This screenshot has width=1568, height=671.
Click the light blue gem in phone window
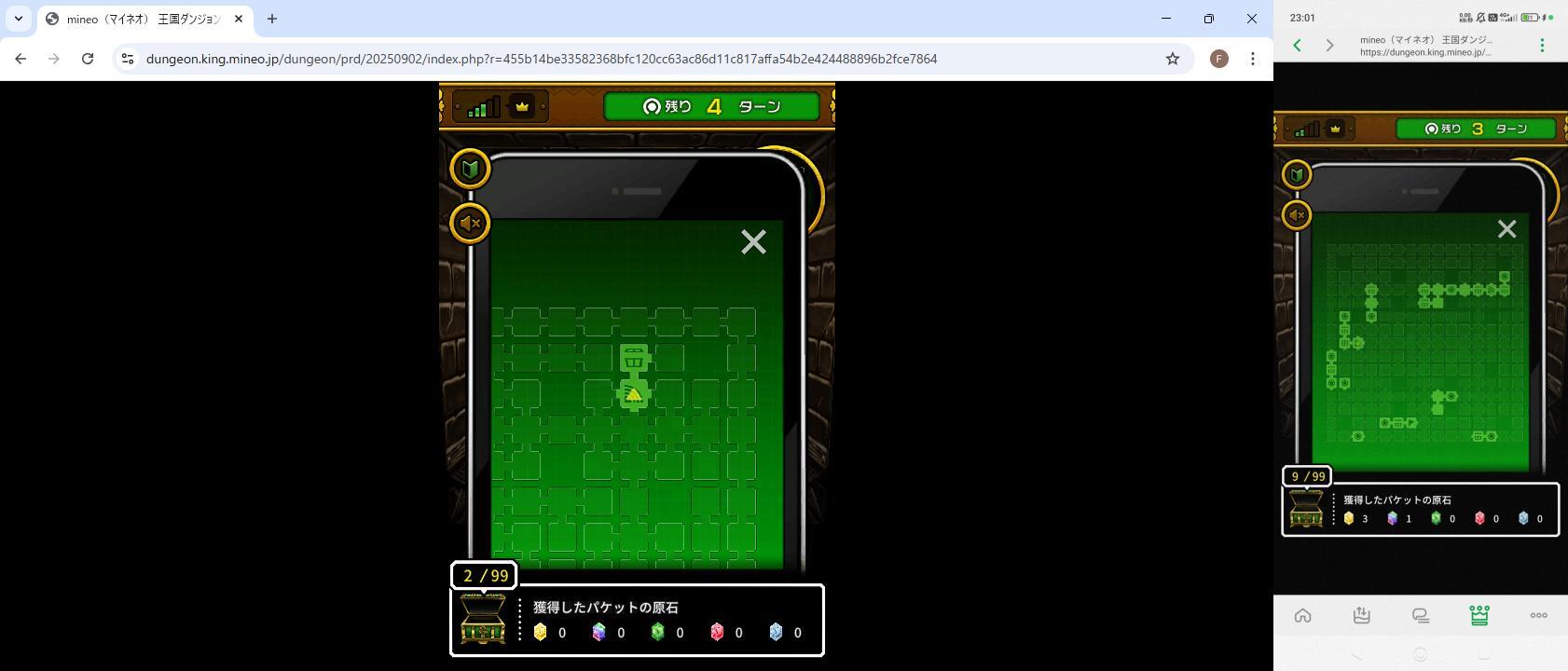[1523, 518]
